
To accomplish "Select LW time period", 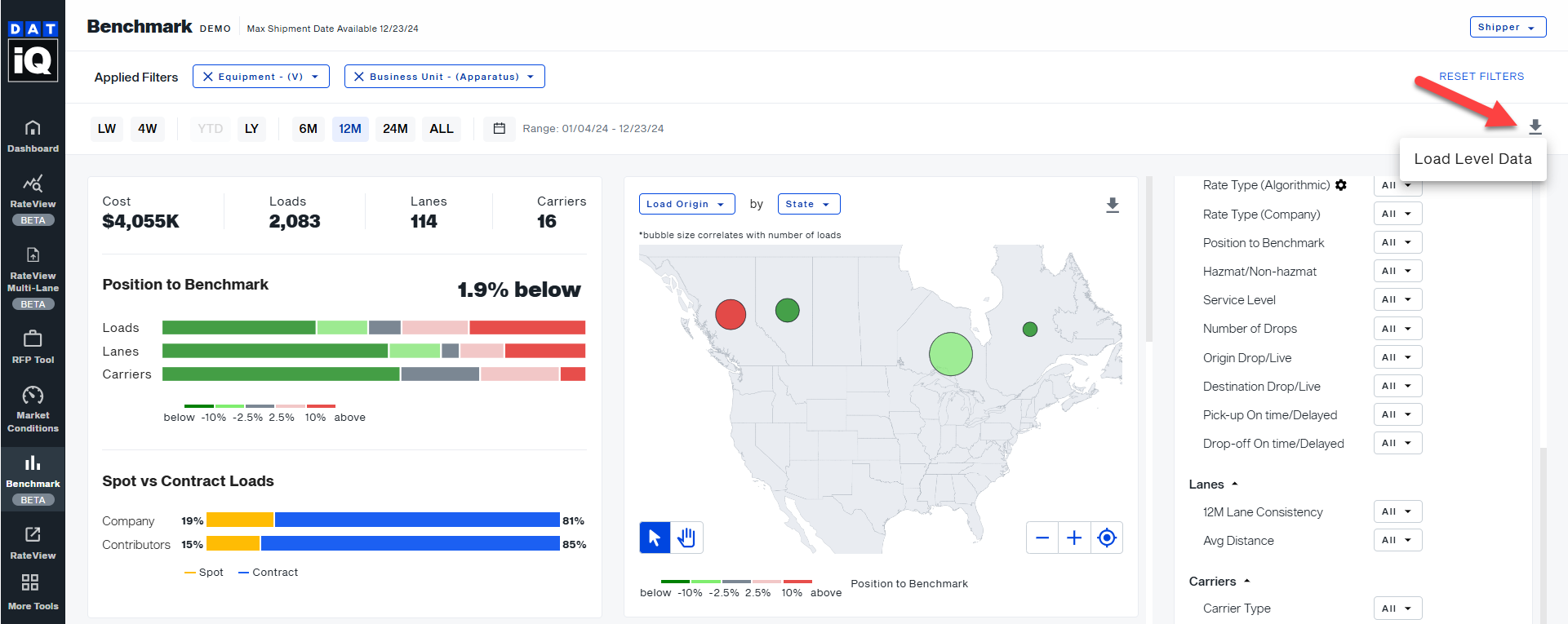I will 107,128.
